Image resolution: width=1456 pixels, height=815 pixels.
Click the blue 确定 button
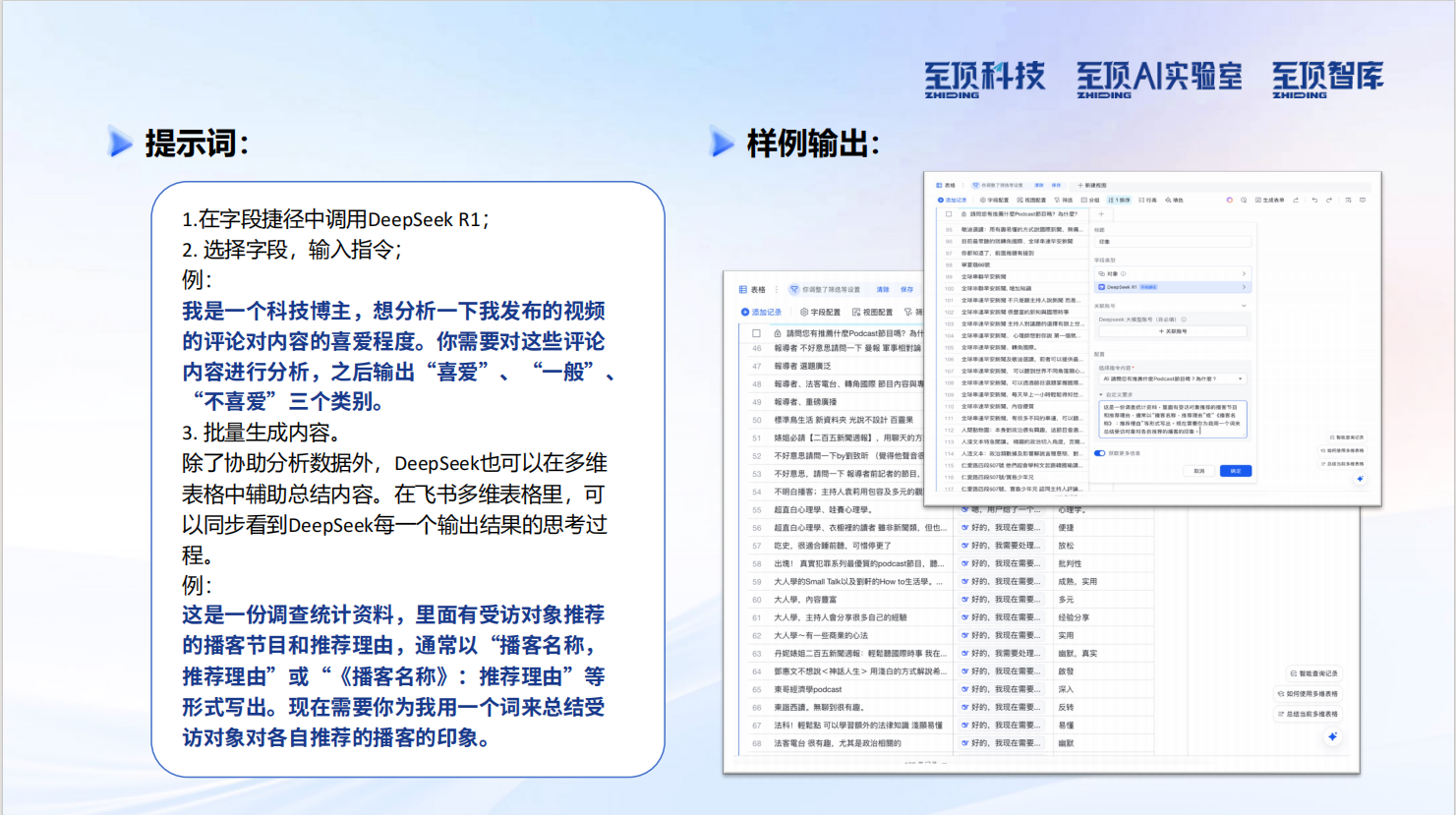point(1236,471)
